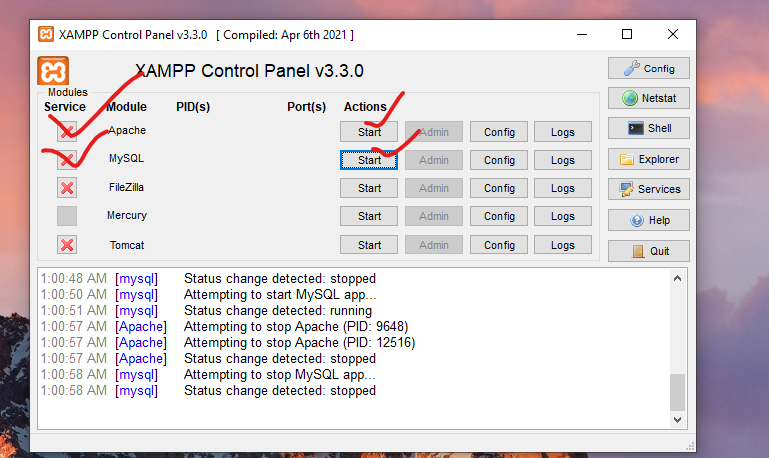
Task: Click the Module column header
Action: (x=127, y=107)
